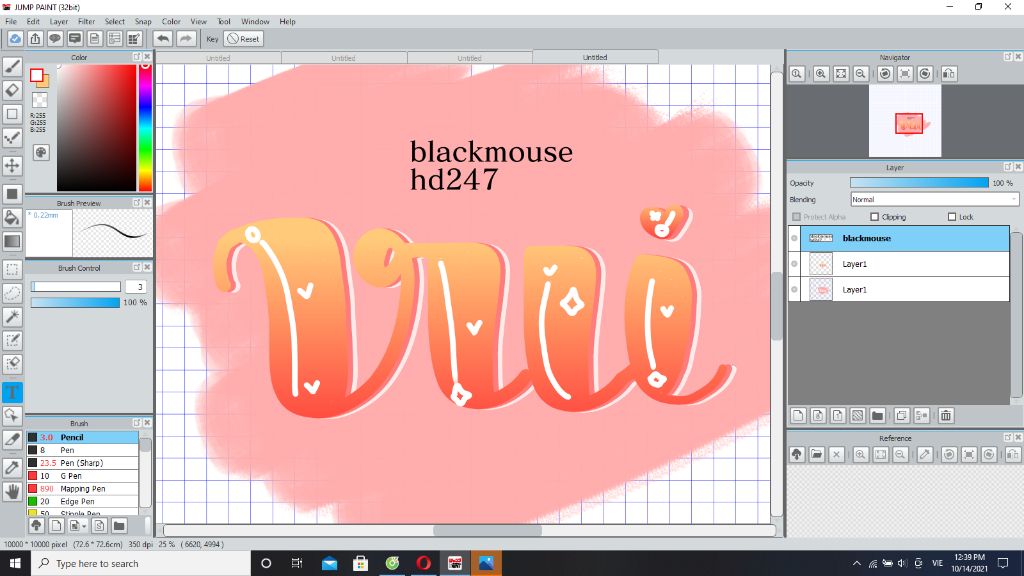Screen dimensions: 1024x576
Task: Select the Pen (Sharp) brush
Action: coord(82,463)
